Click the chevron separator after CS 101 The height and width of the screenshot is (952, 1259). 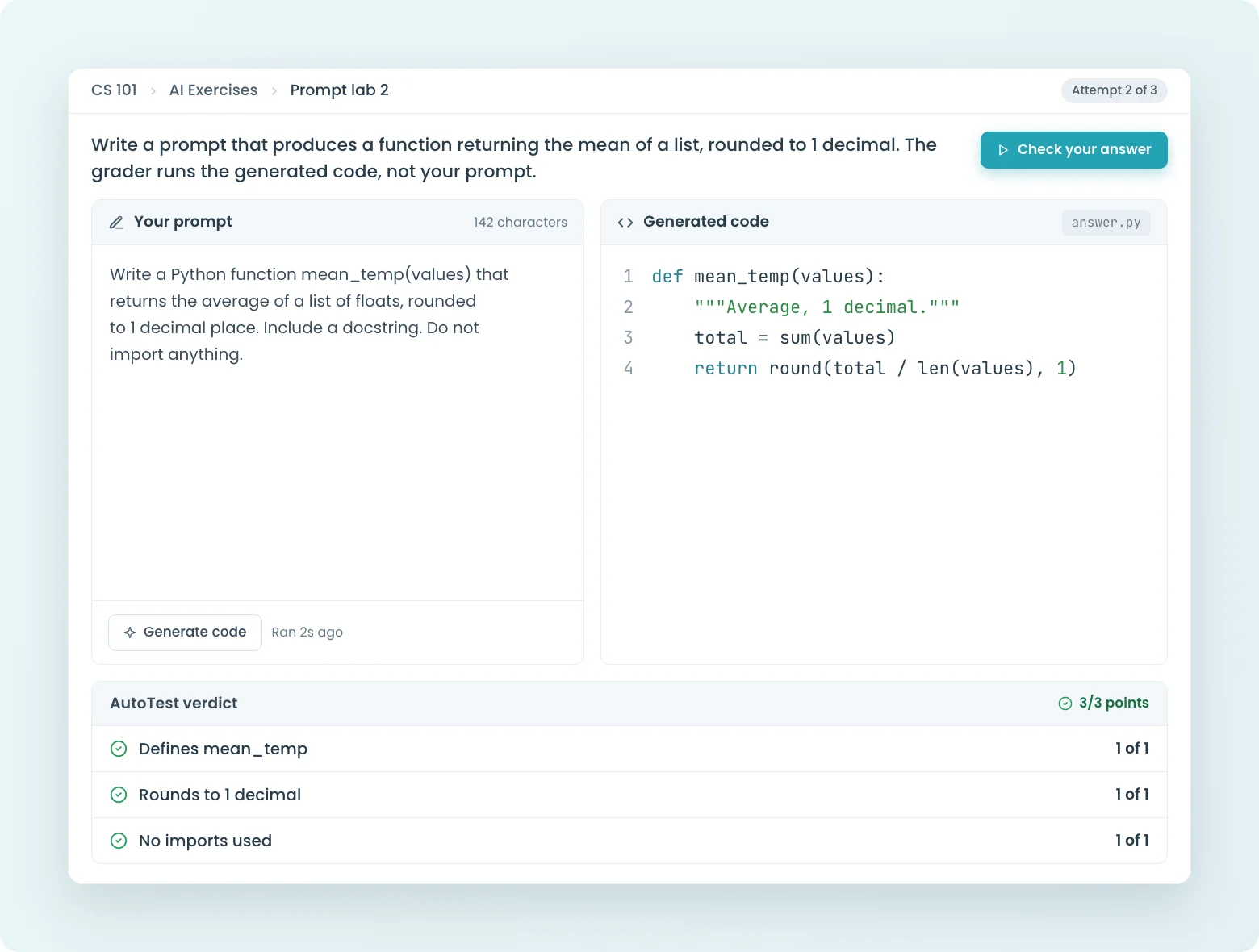(153, 91)
